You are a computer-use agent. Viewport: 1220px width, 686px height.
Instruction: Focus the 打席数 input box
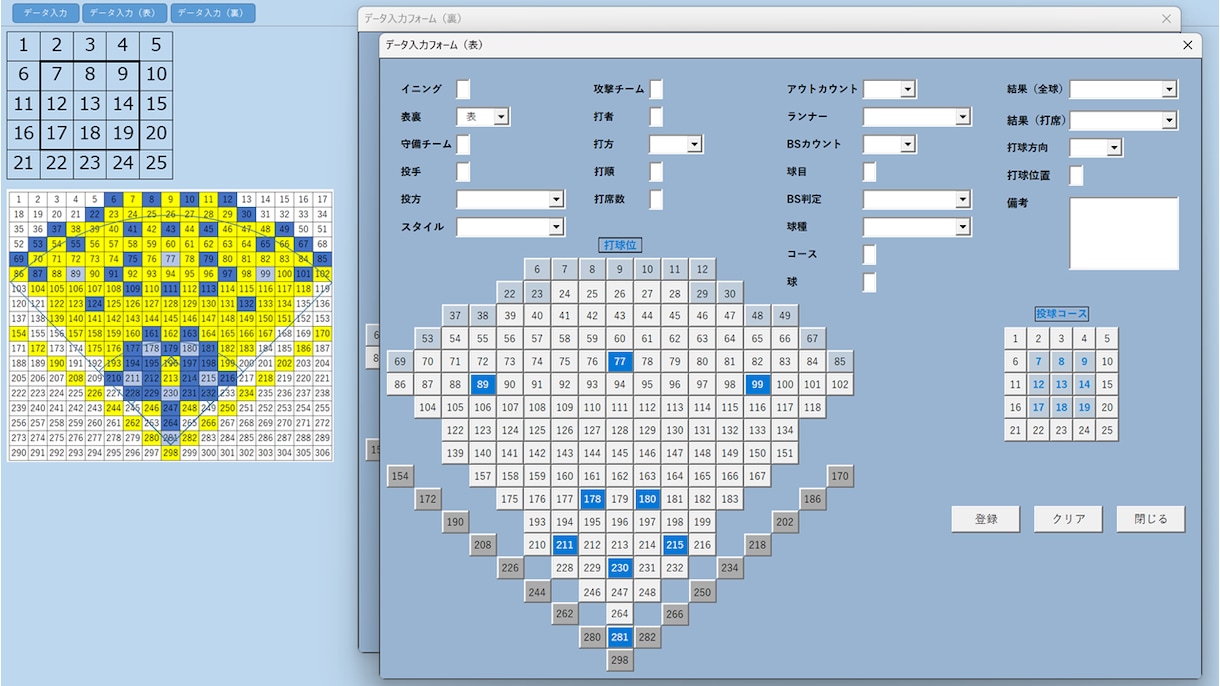coord(656,200)
